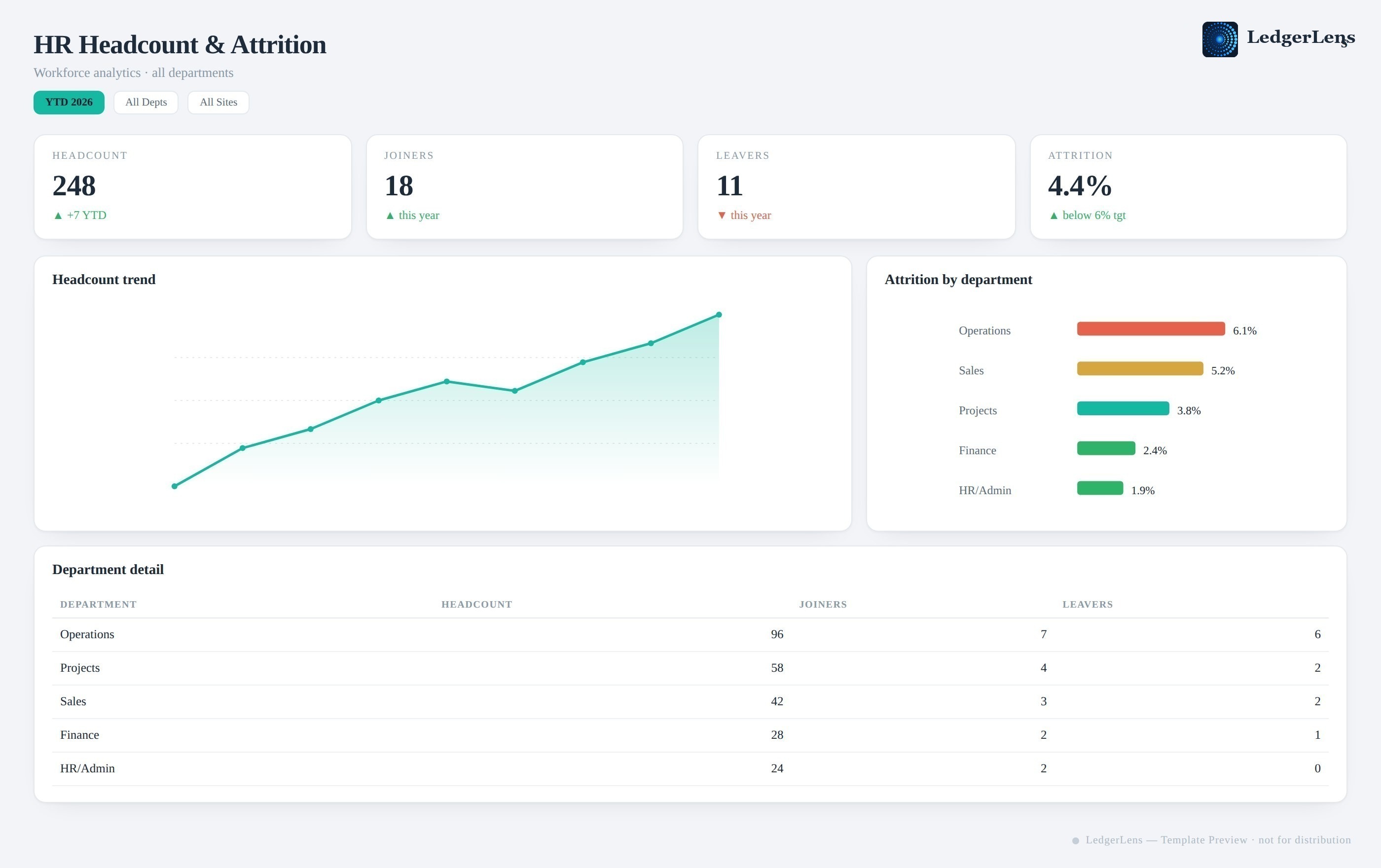Select the Finance row in Department detail
The height and width of the screenshot is (868, 1381).
point(690,735)
